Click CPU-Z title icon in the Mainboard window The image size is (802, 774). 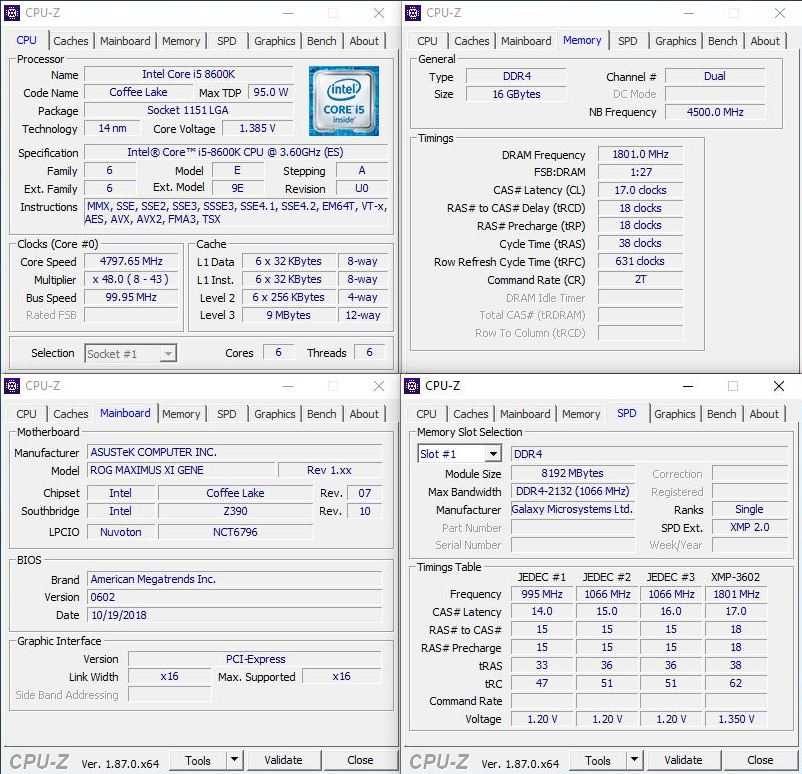(x=13, y=386)
